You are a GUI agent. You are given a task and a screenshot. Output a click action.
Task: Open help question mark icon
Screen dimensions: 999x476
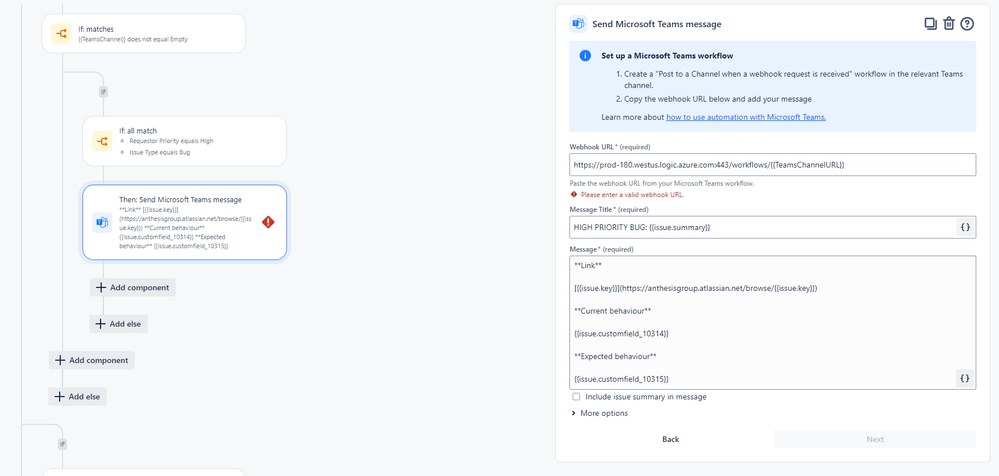[967, 24]
